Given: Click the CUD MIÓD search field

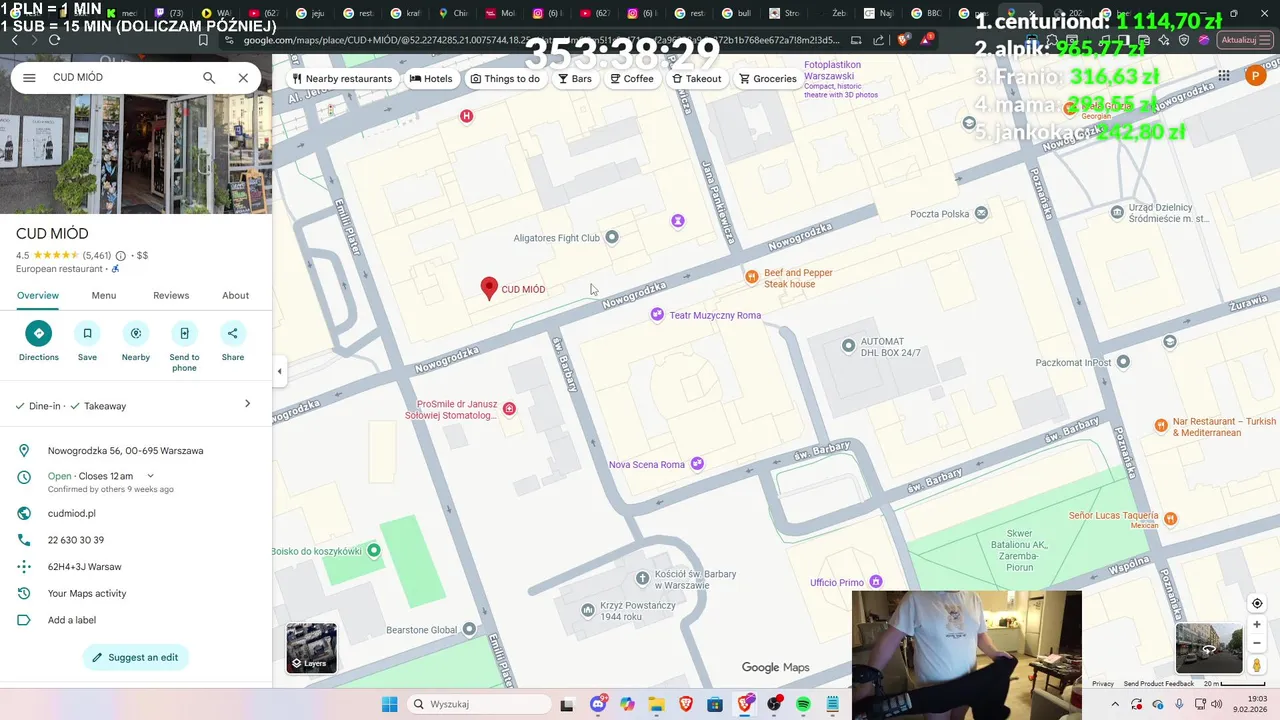Looking at the screenshot, I should [x=120, y=77].
